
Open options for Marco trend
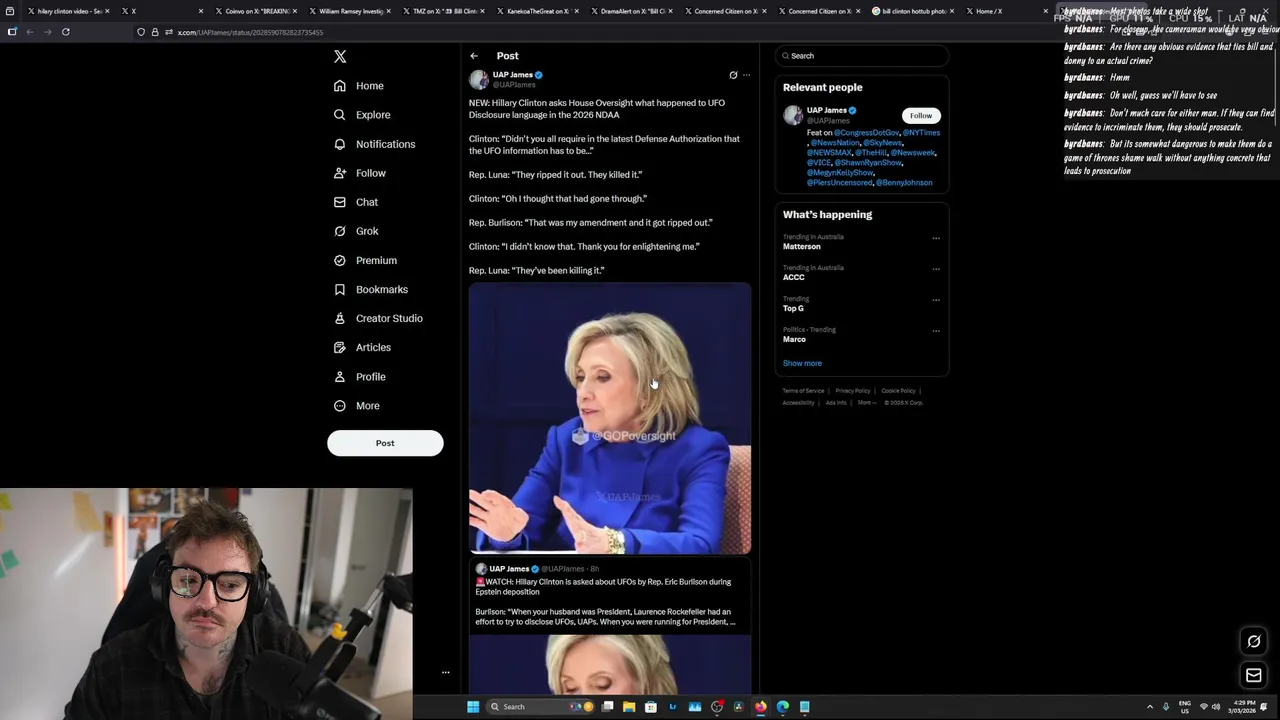[x=936, y=331]
